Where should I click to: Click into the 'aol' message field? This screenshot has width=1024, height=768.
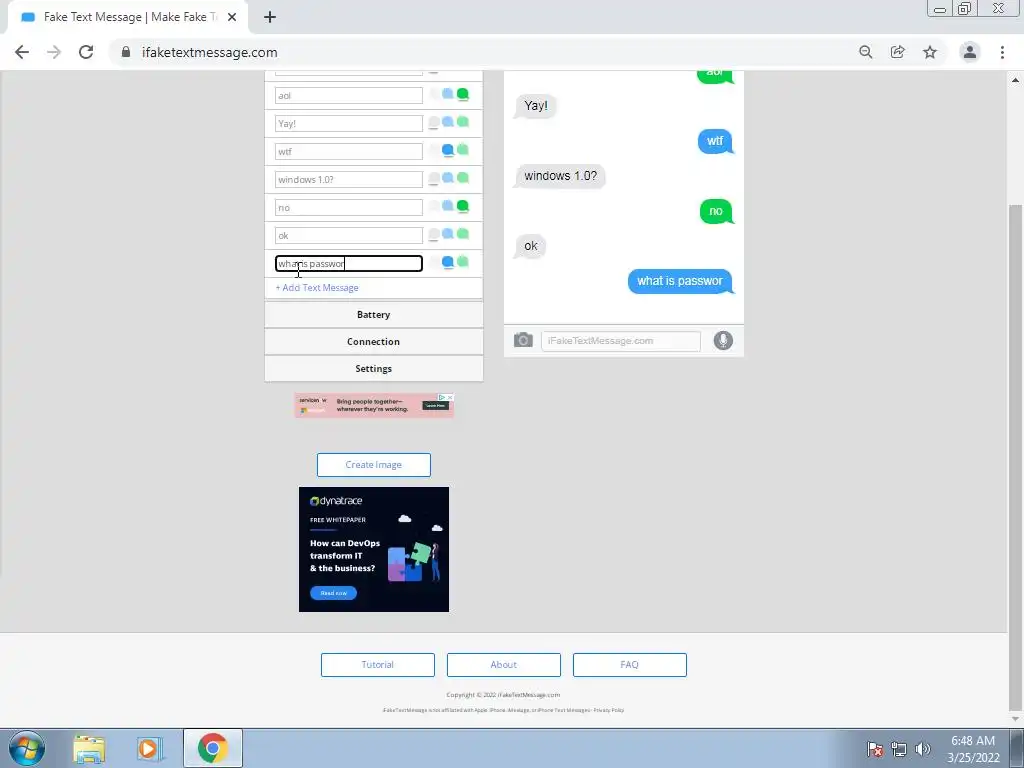click(349, 95)
